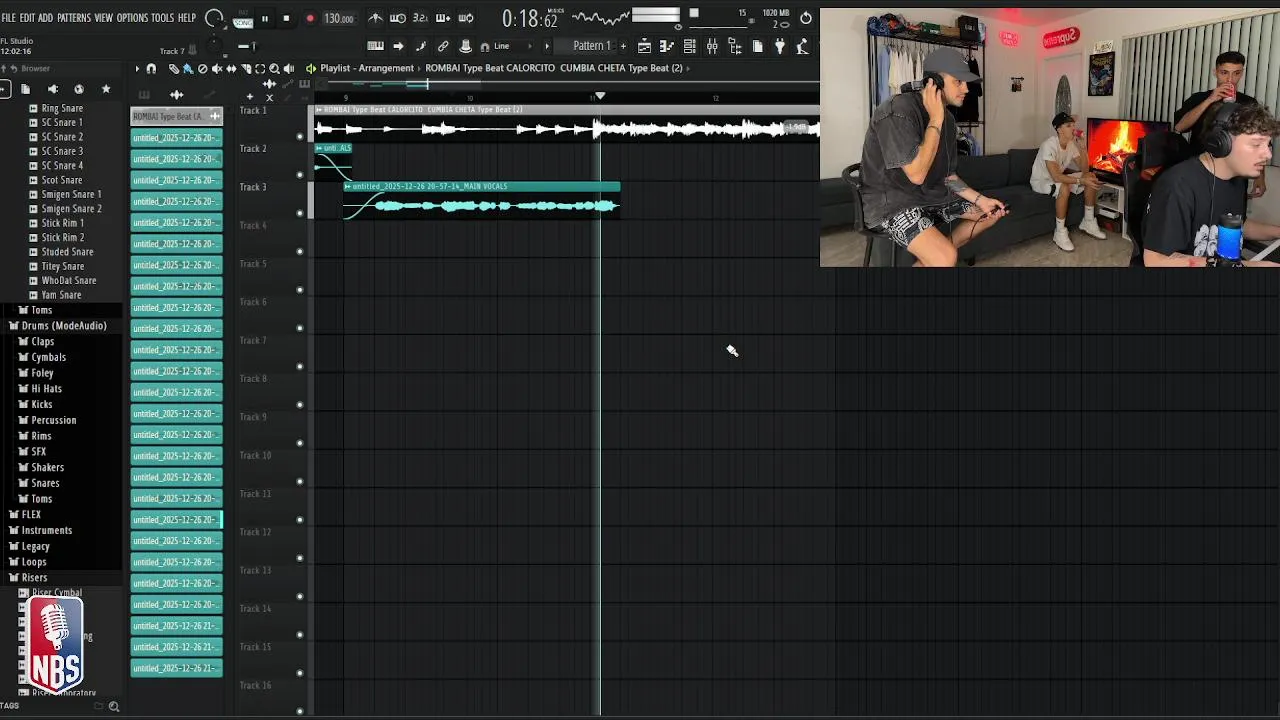Open the EDIT menu
Image resolution: width=1280 pixels, height=720 pixels.
click(x=27, y=18)
